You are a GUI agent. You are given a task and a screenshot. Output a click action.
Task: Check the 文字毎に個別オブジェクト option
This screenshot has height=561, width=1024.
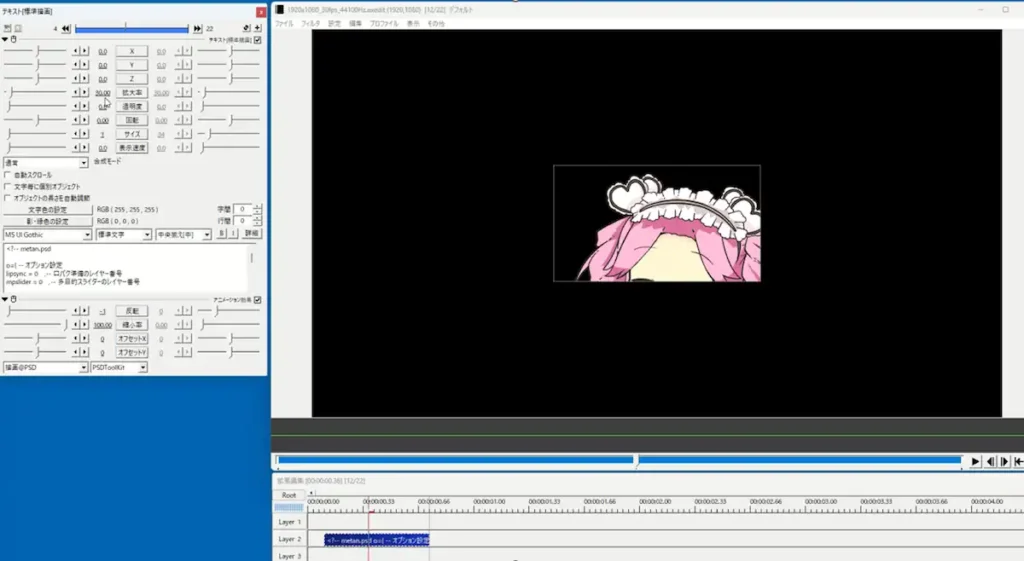pos(8,186)
